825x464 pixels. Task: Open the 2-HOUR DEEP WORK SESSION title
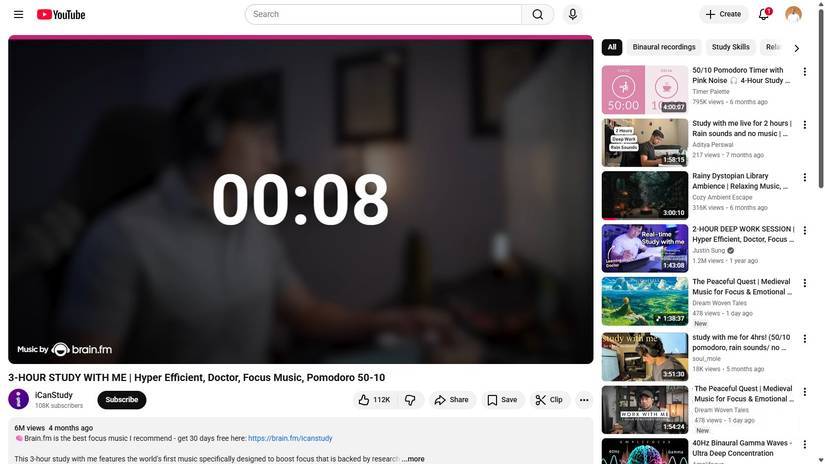(x=743, y=234)
